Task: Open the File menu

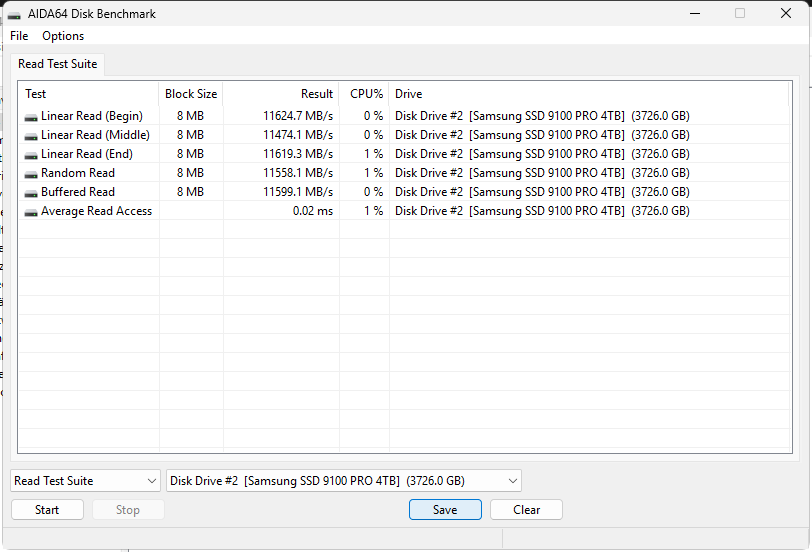Action: [x=19, y=36]
